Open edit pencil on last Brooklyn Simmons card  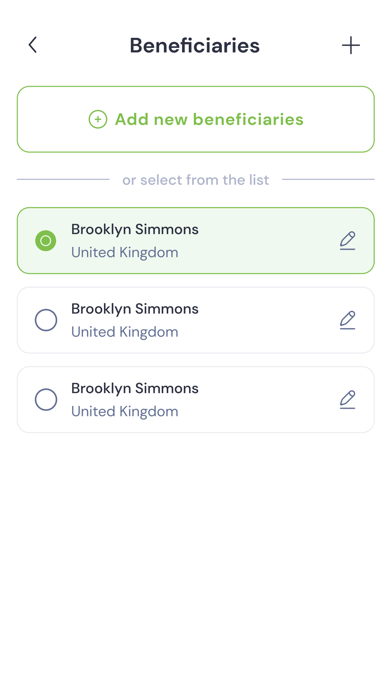pos(348,399)
